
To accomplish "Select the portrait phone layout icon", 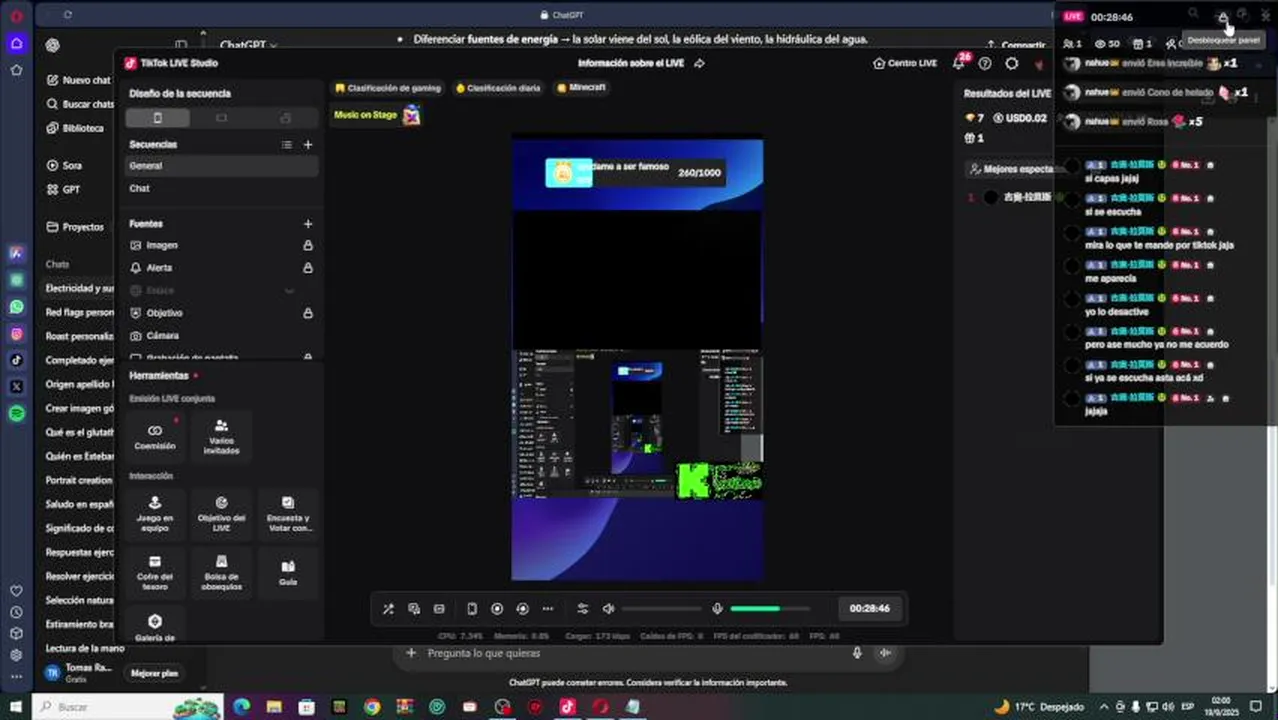I will (157, 118).
